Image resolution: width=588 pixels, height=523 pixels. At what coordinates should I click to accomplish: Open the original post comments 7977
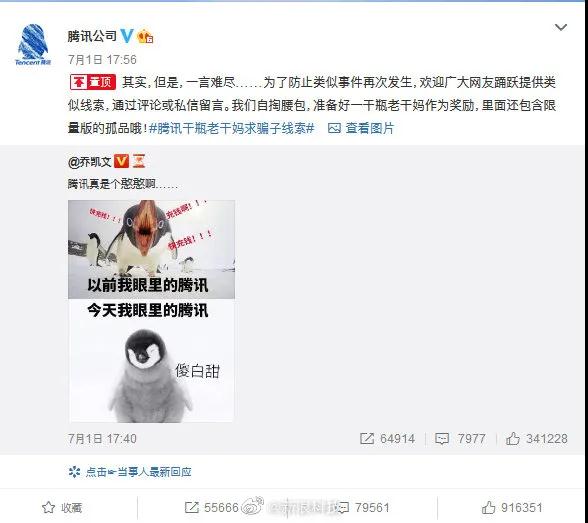460,438
